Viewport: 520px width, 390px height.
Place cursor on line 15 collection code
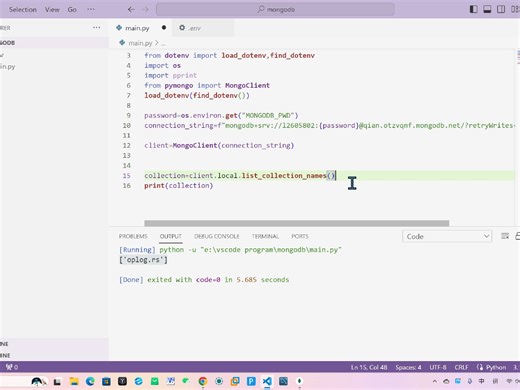coord(239,175)
